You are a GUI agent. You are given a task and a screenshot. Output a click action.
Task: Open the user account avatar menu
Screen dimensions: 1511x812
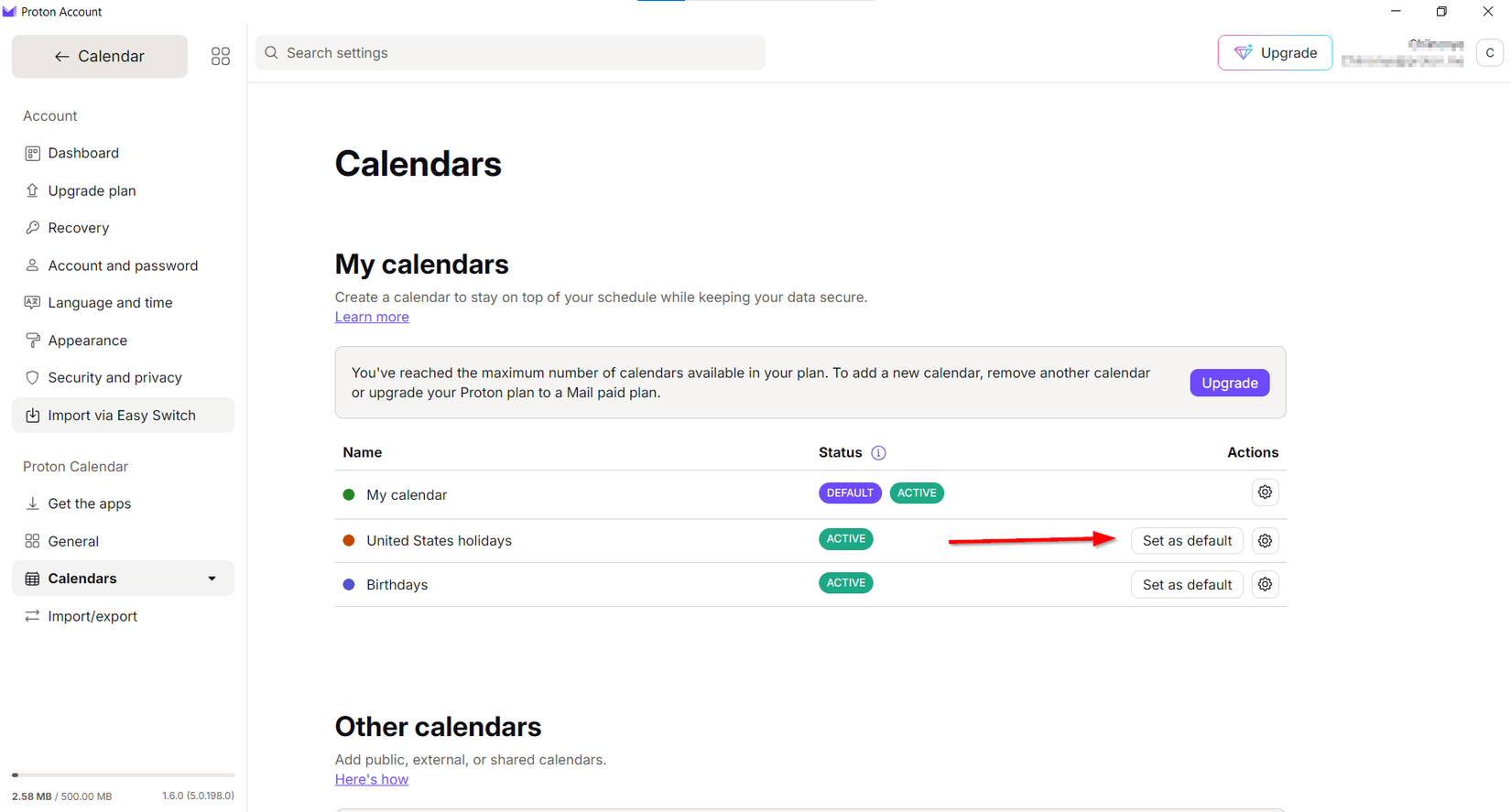coord(1489,52)
